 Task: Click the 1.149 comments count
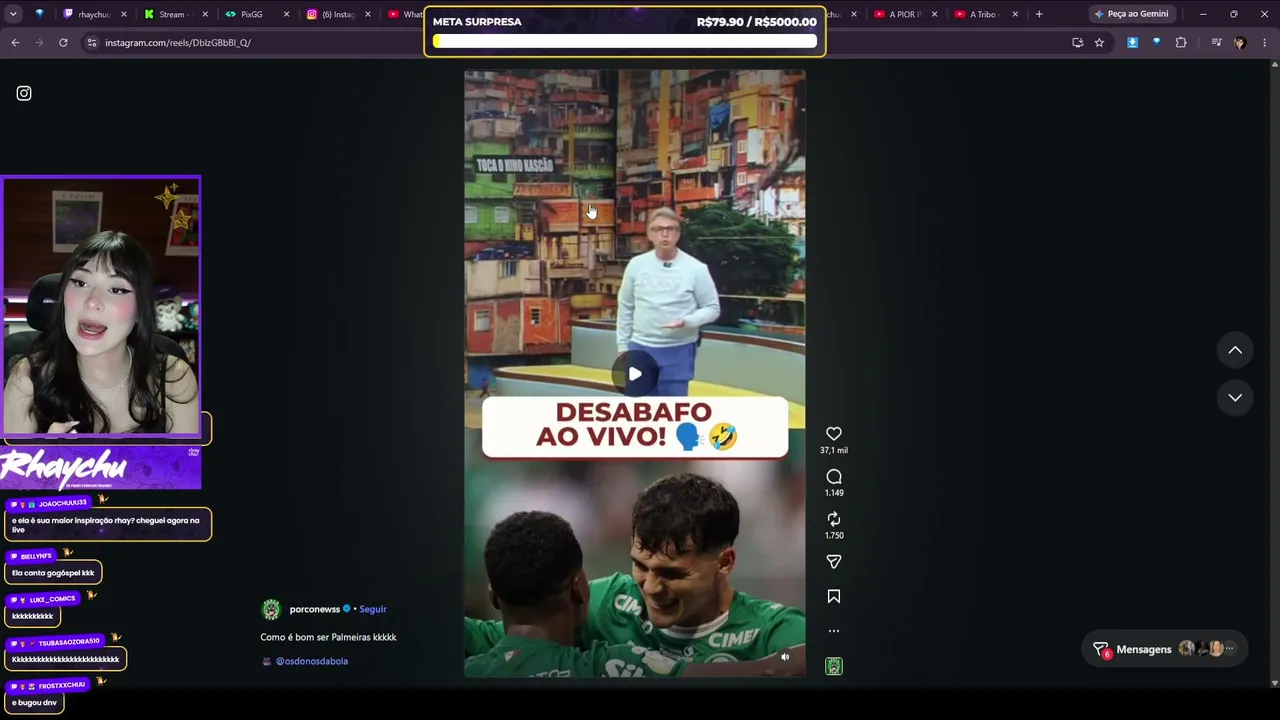coord(834,493)
